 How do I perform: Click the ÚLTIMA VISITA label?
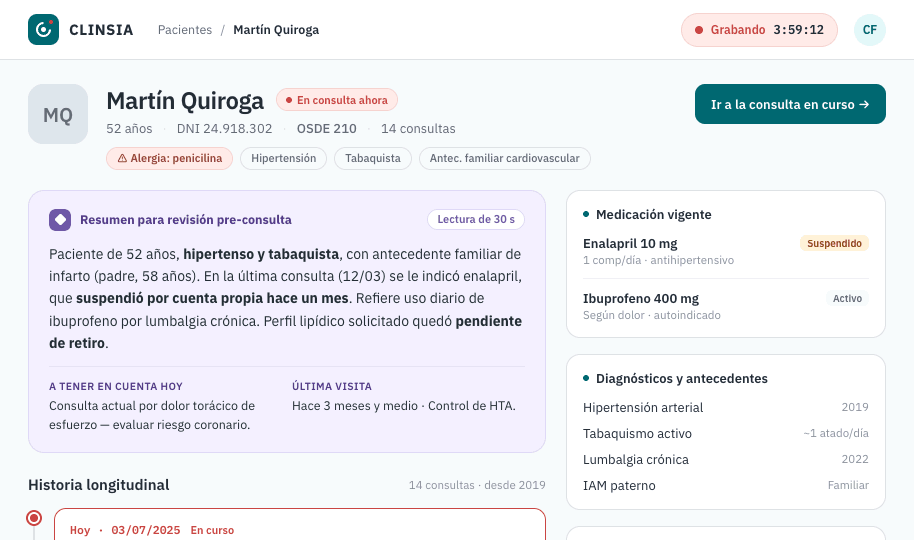click(x=332, y=386)
